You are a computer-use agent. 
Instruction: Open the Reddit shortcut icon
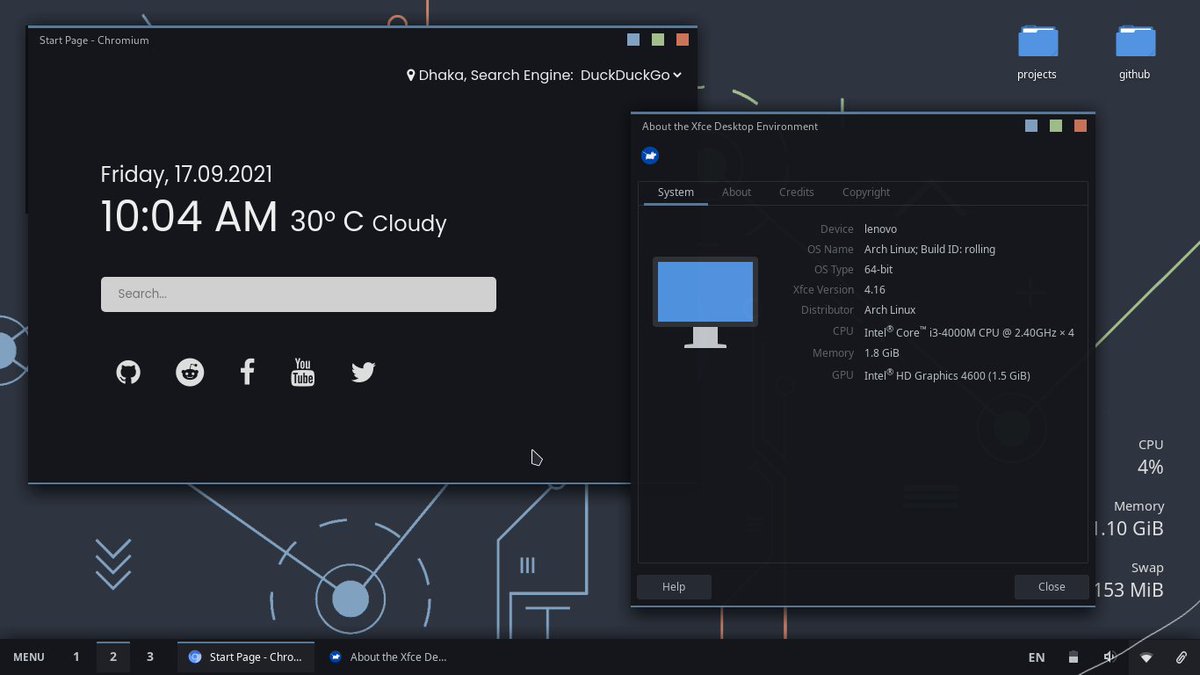pyautogui.click(x=190, y=373)
